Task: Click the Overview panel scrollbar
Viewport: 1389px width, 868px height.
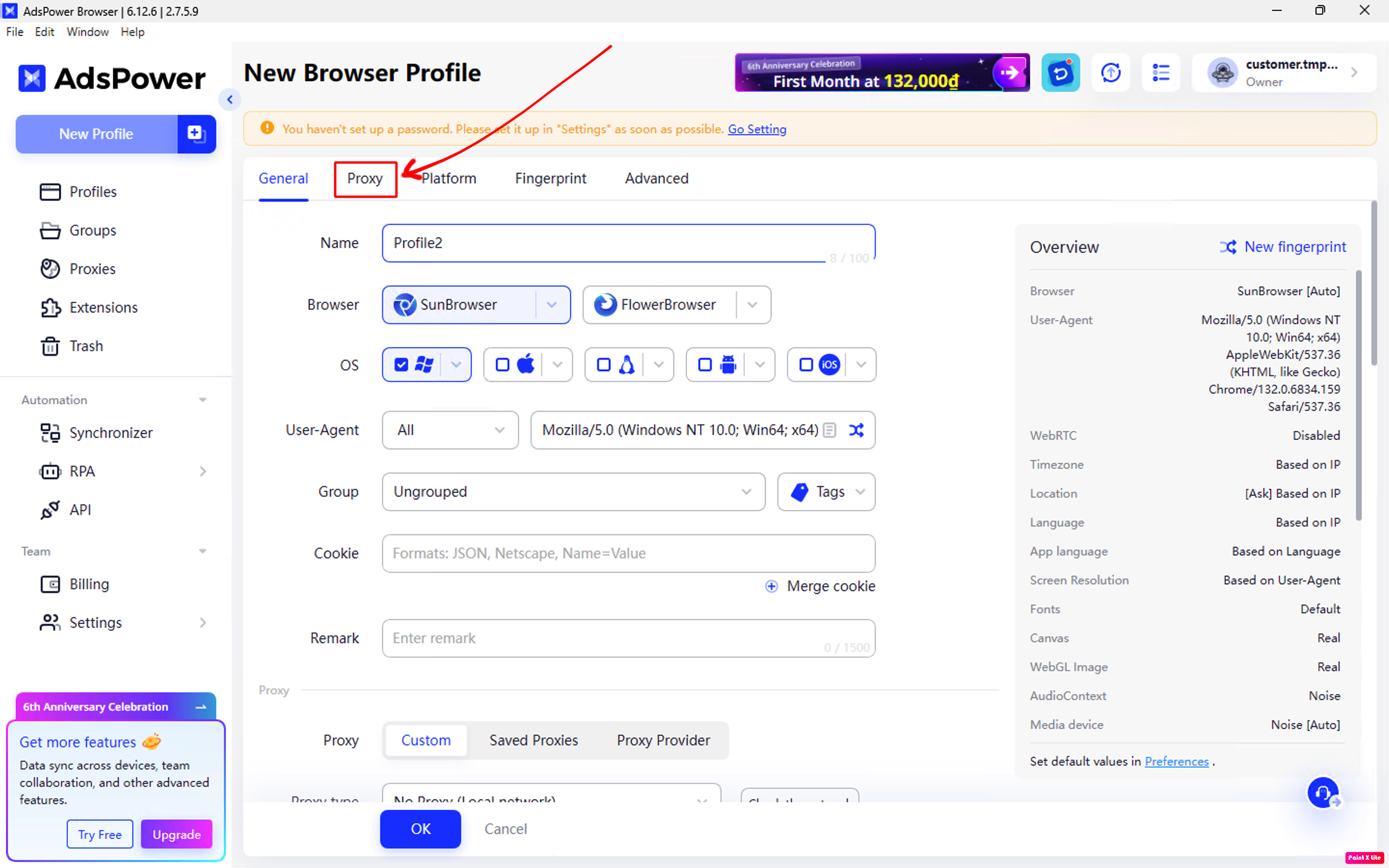Action: point(1358,396)
